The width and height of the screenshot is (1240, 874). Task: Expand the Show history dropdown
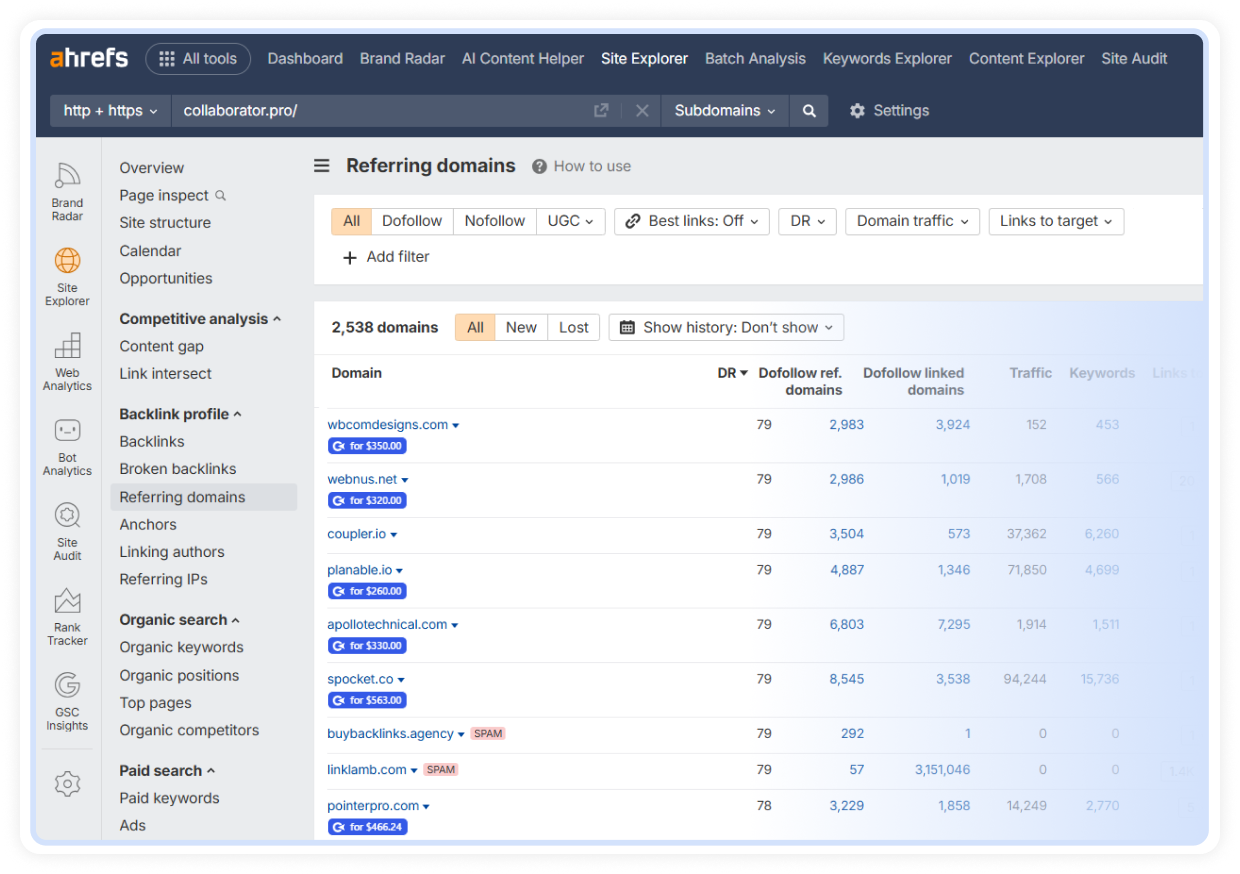point(726,327)
